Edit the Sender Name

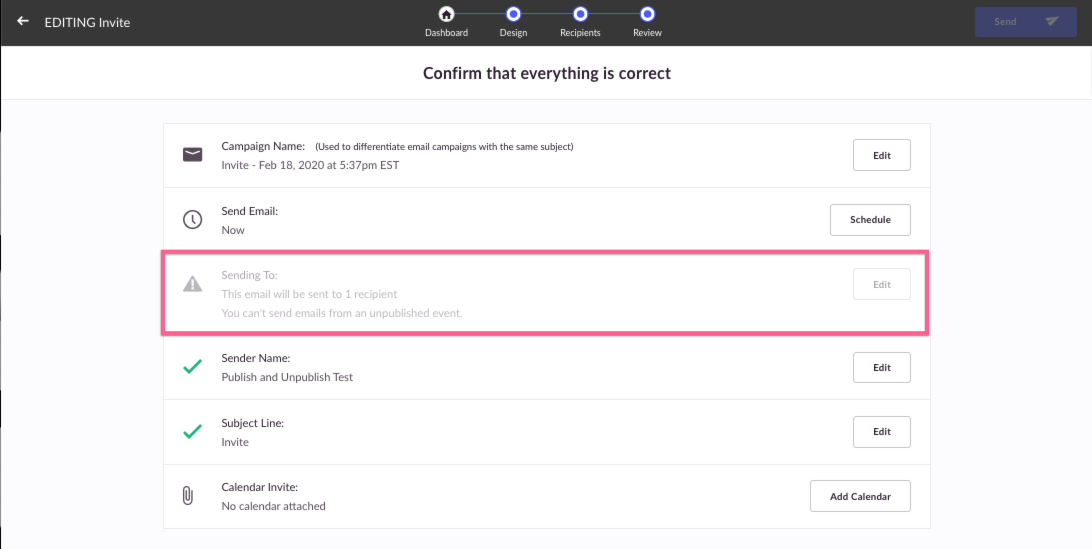(x=882, y=367)
